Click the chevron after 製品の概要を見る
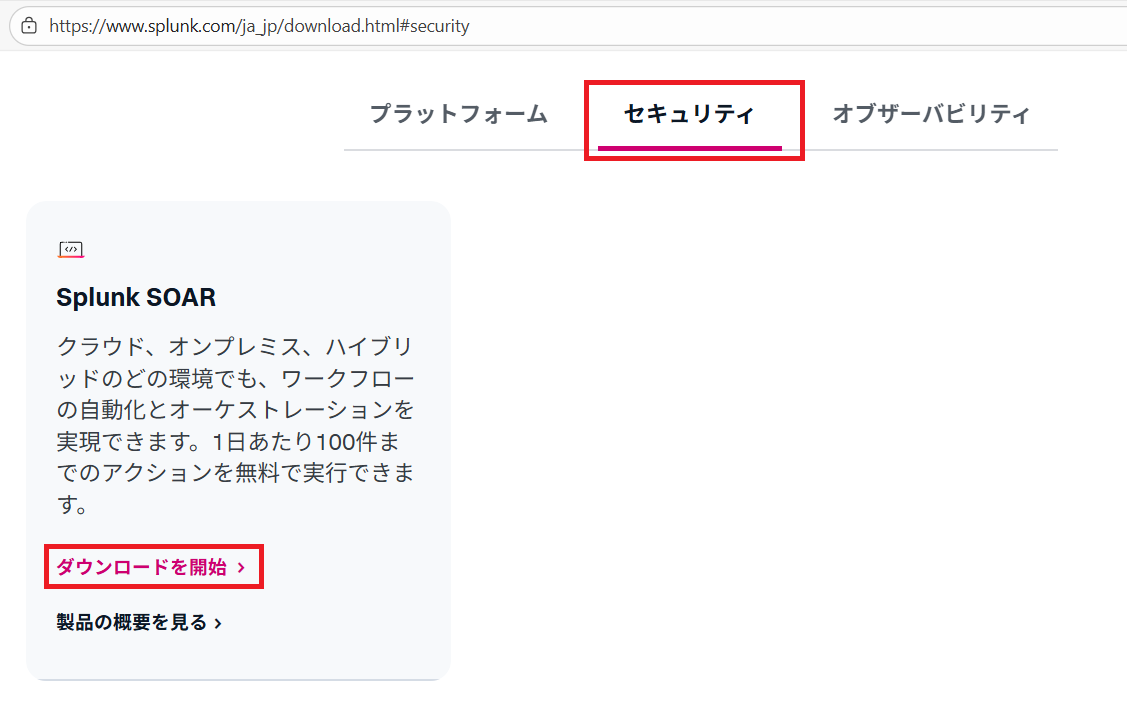This screenshot has height=723, width=1127. pos(218,623)
